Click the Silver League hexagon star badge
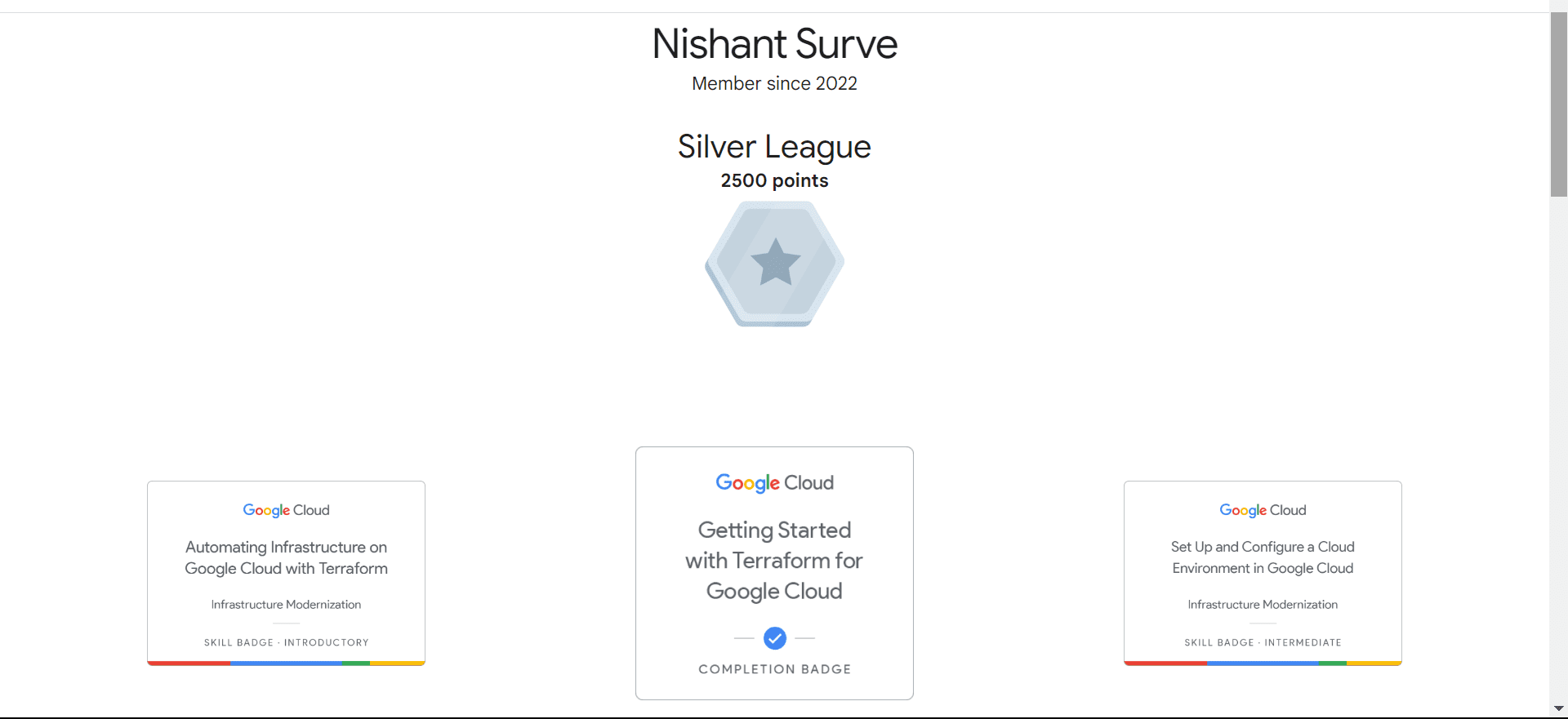 pos(774,264)
